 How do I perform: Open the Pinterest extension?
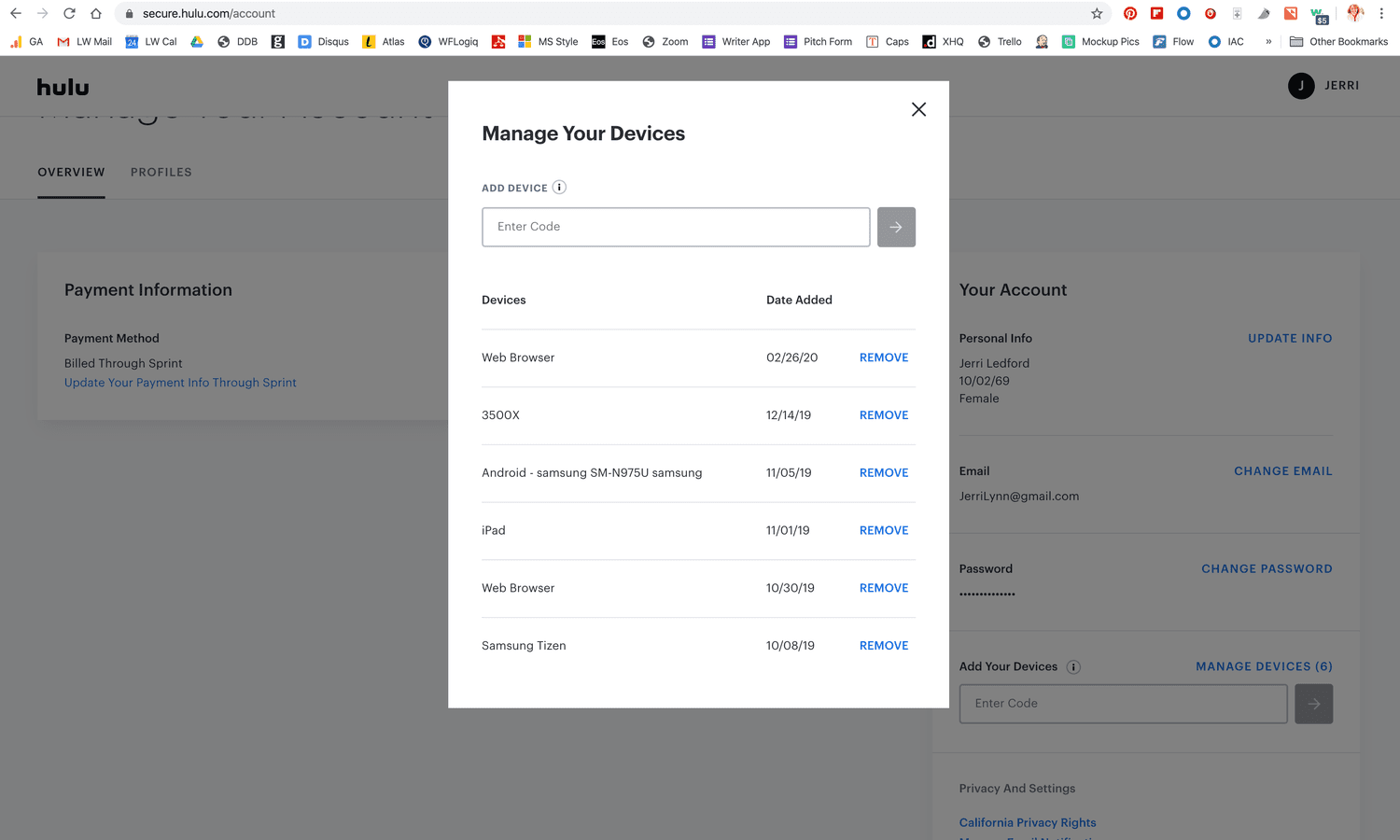(1130, 14)
